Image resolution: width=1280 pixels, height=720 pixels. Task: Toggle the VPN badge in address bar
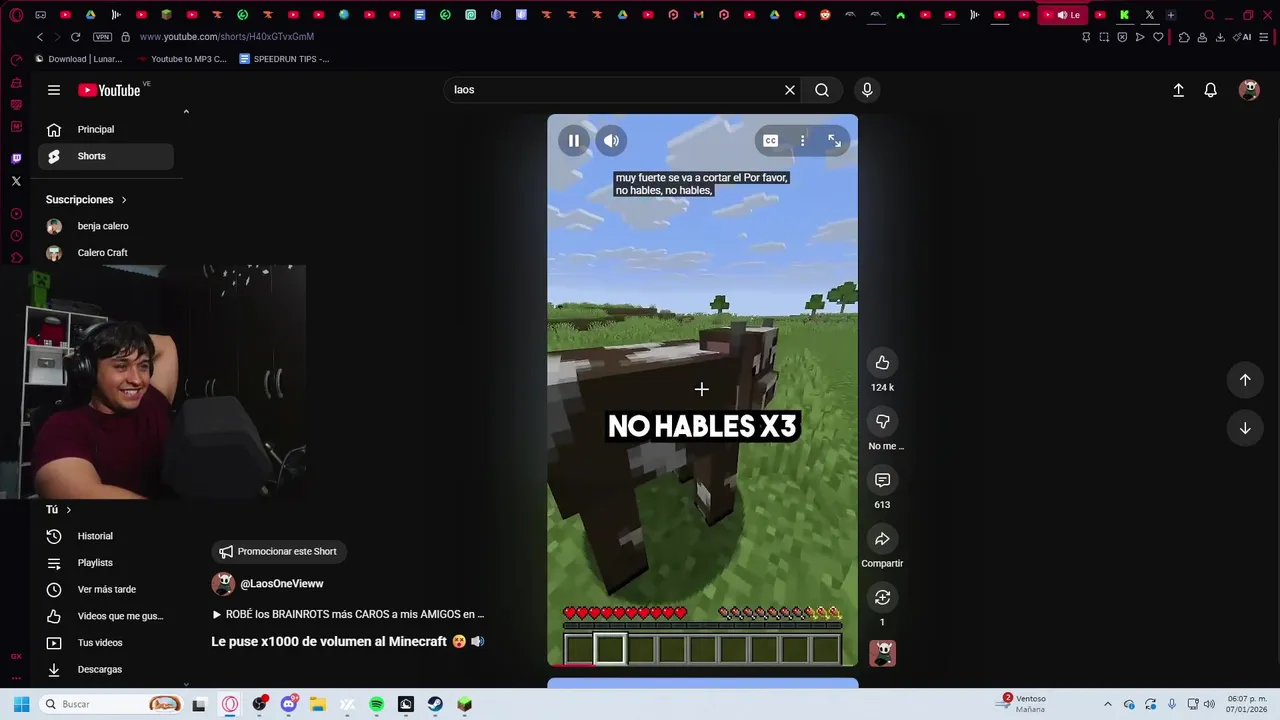[102, 37]
